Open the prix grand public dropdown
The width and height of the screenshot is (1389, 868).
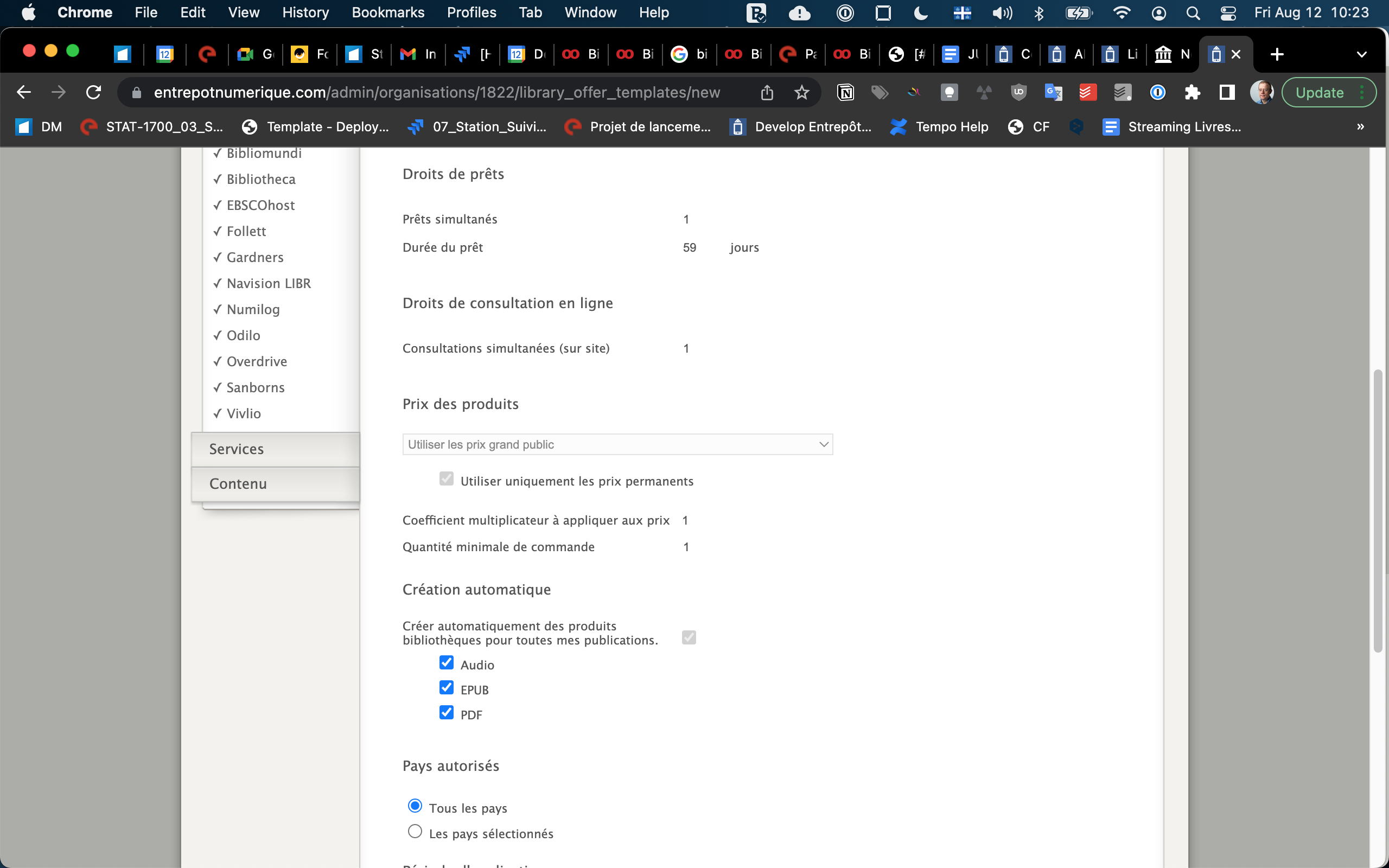pos(617,444)
